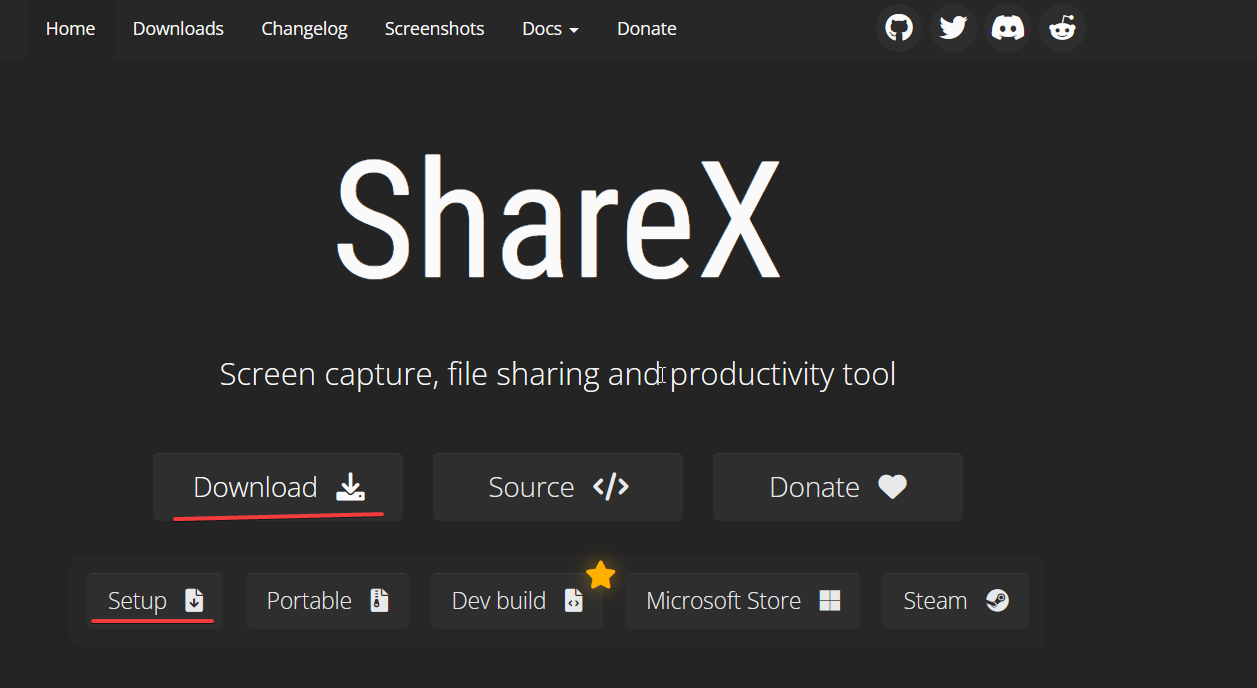Click the large Download button
Image resolution: width=1257 pixels, height=688 pixels.
coord(278,487)
